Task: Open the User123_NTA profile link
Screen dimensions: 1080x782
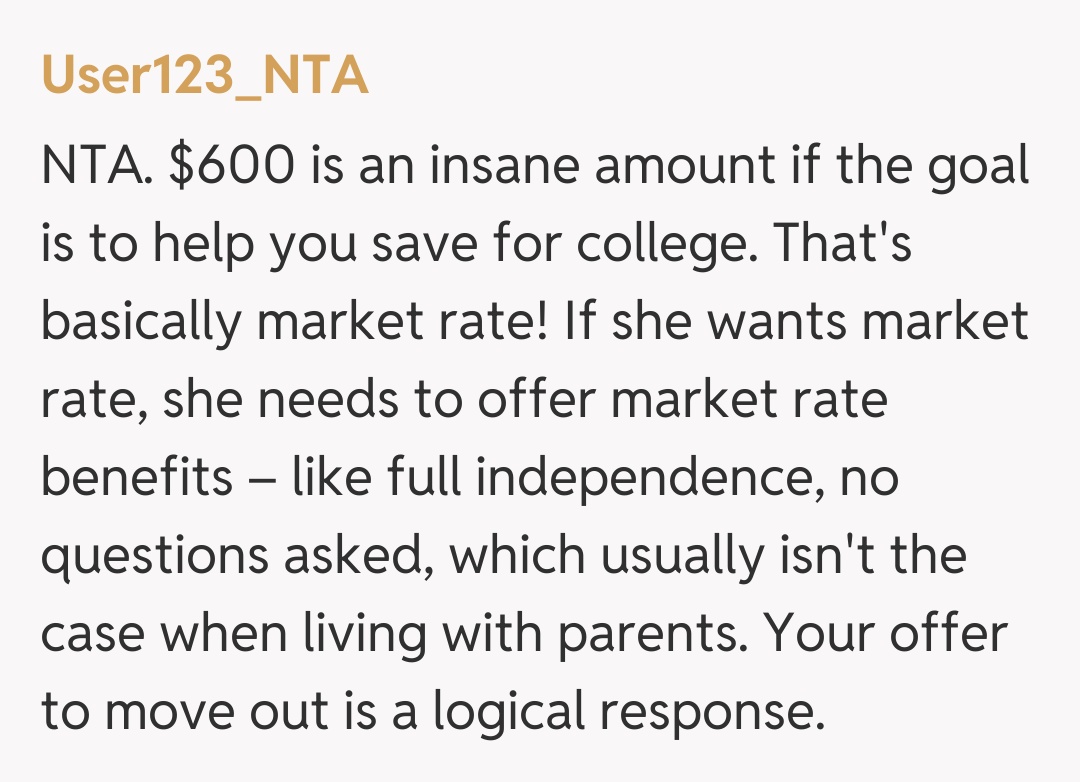Action: click(x=205, y=76)
